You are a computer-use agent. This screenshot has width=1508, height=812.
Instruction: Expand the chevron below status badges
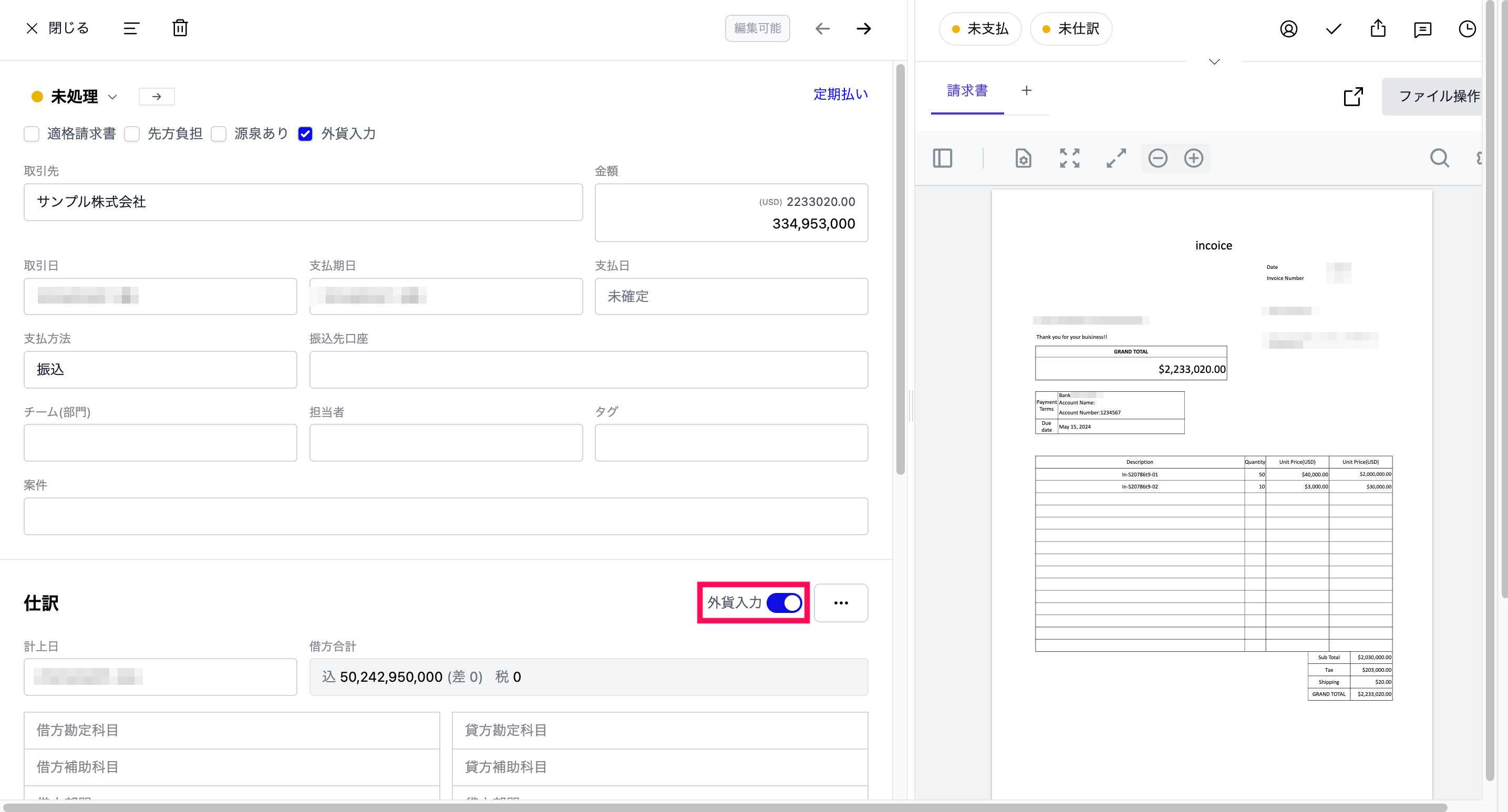1214,61
